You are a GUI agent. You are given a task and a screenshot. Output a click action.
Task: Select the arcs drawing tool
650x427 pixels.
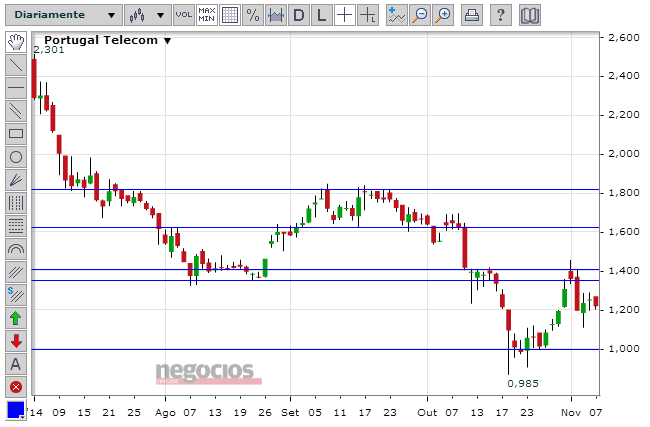[x=16, y=249]
